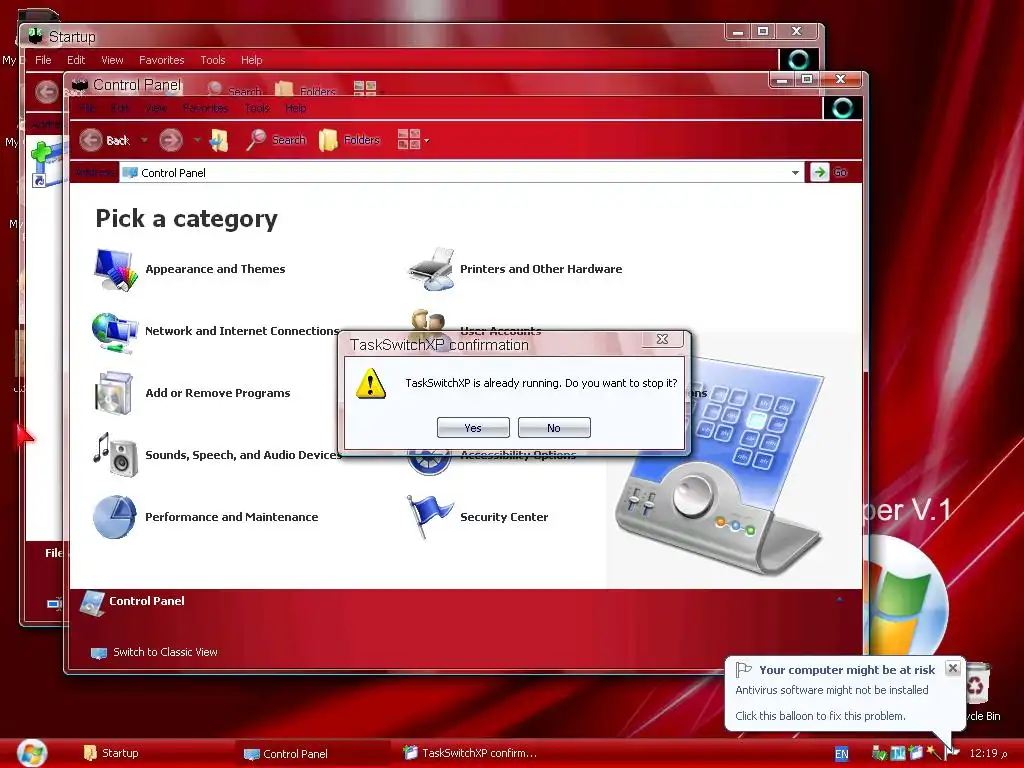Screen dimensions: 1024x768
Task: Open File menu in Startup window
Action: pyautogui.click(x=43, y=60)
